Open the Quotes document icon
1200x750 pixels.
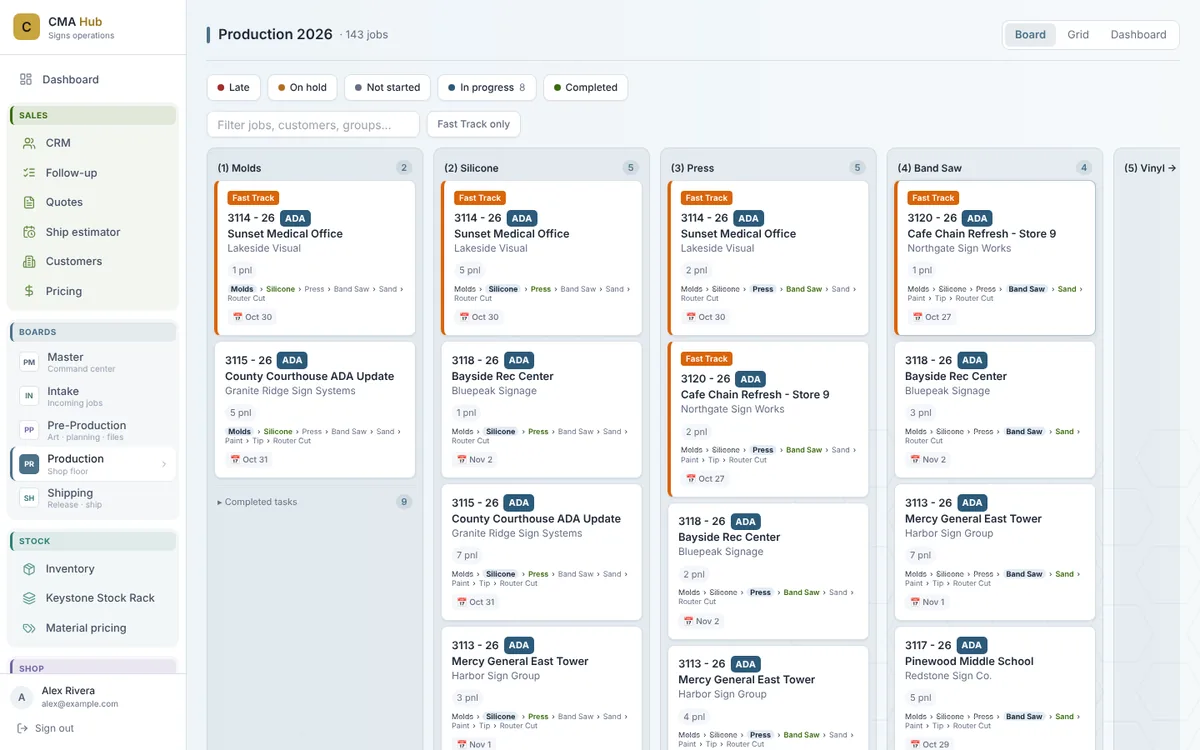tap(29, 202)
